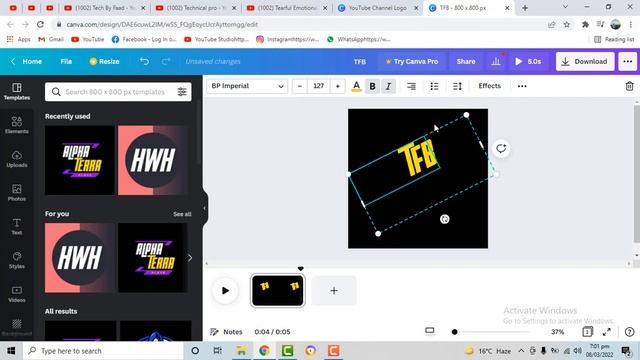The image size is (640, 360).
Task: Show next For you templates arrow
Action: (190, 258)
